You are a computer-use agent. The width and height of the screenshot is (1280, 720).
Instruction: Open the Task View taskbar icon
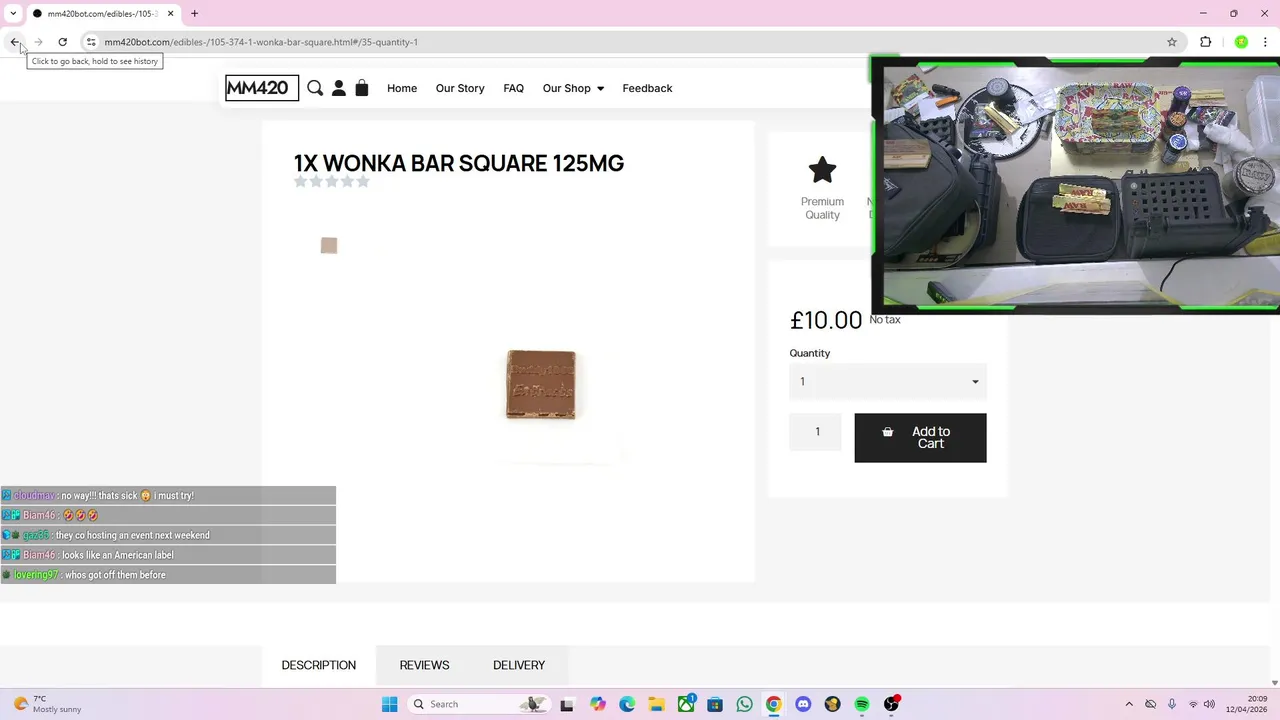point(567,704)
